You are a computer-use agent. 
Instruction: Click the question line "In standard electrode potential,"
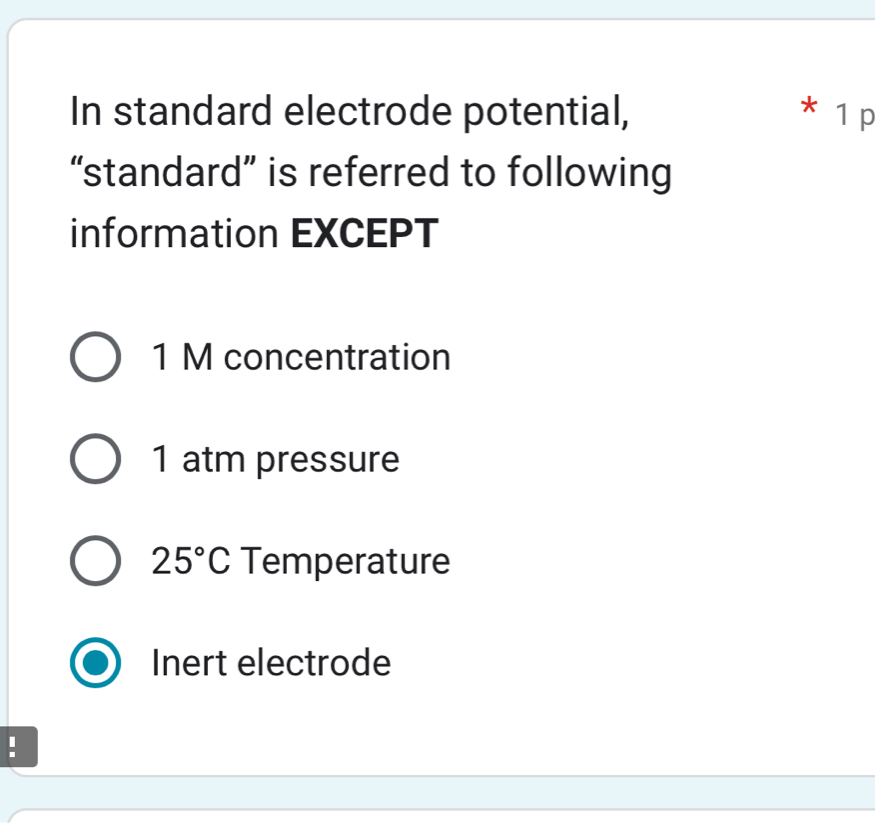351,111
